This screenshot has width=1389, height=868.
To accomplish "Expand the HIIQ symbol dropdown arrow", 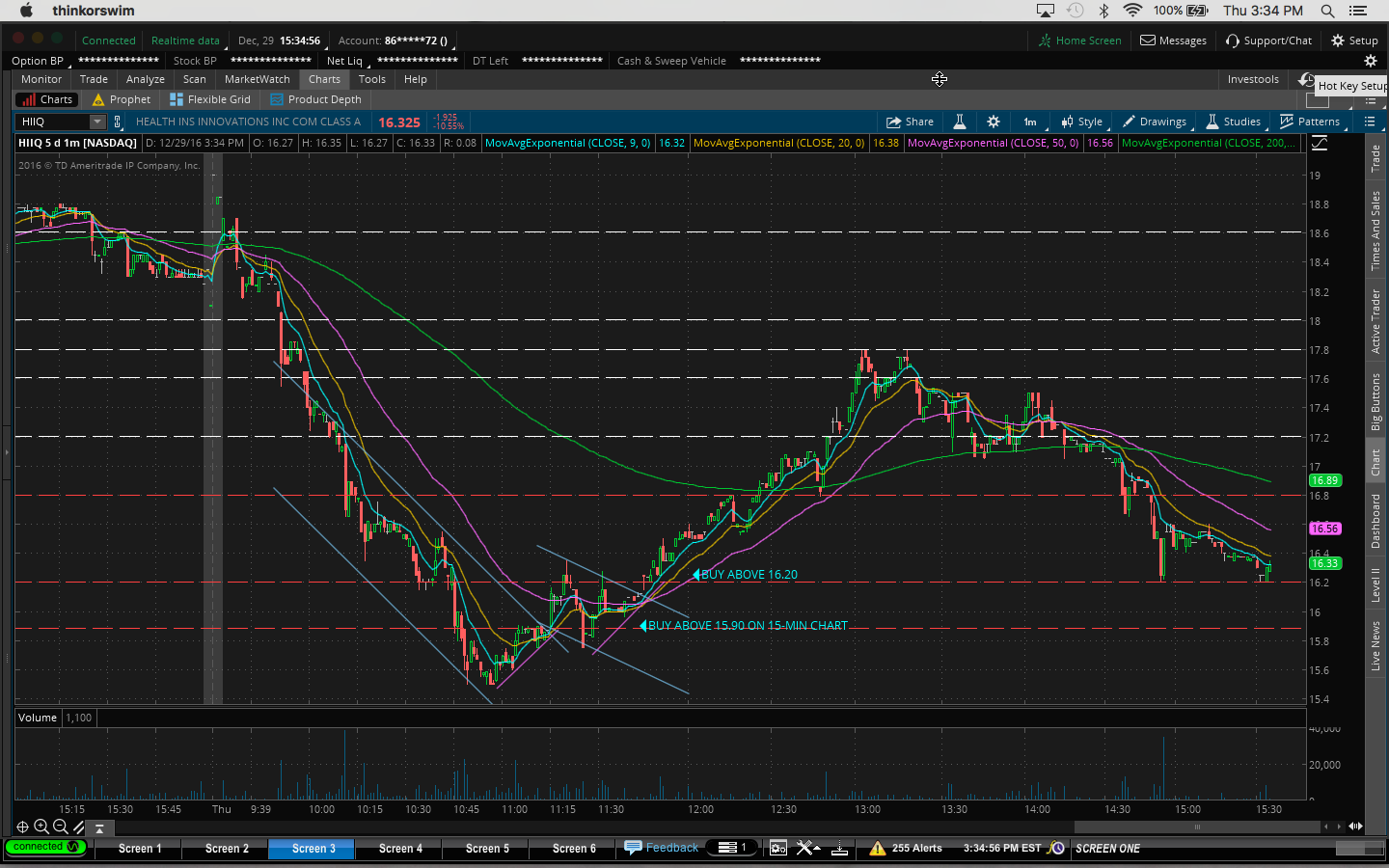I will point(97,122).
